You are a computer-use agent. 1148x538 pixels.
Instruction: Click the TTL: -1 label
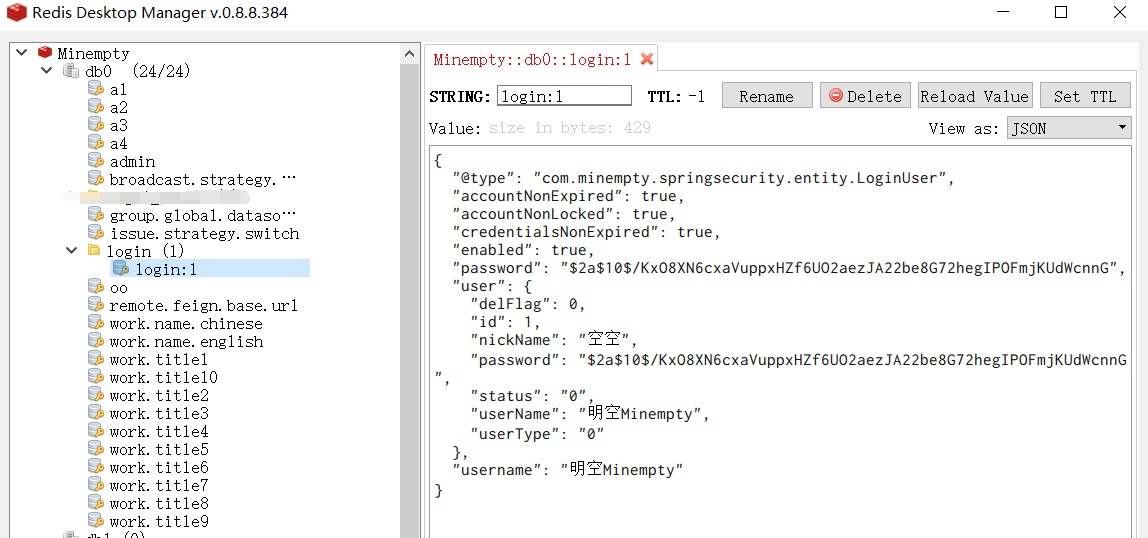676,96
